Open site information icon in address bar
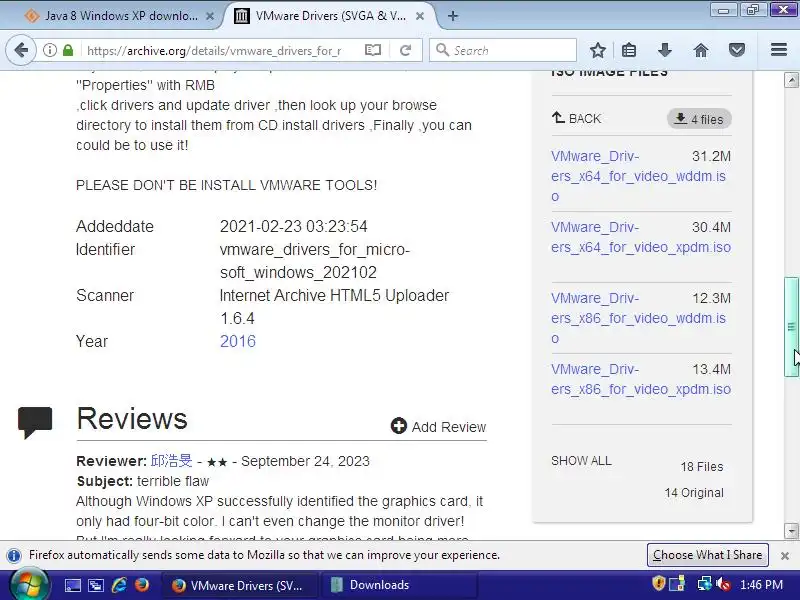This screenshot has width=800, height=600. click(49, 50)
